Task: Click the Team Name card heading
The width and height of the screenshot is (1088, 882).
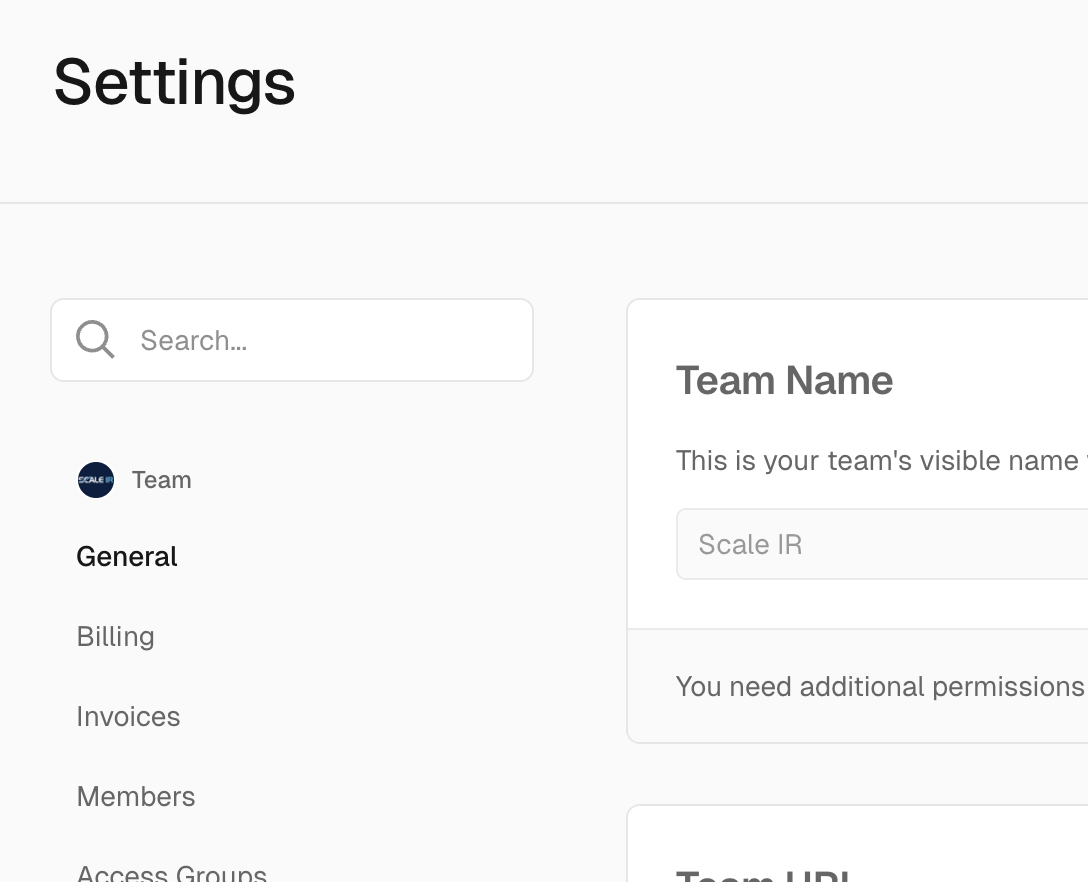Action: click(x=784, y=380)
